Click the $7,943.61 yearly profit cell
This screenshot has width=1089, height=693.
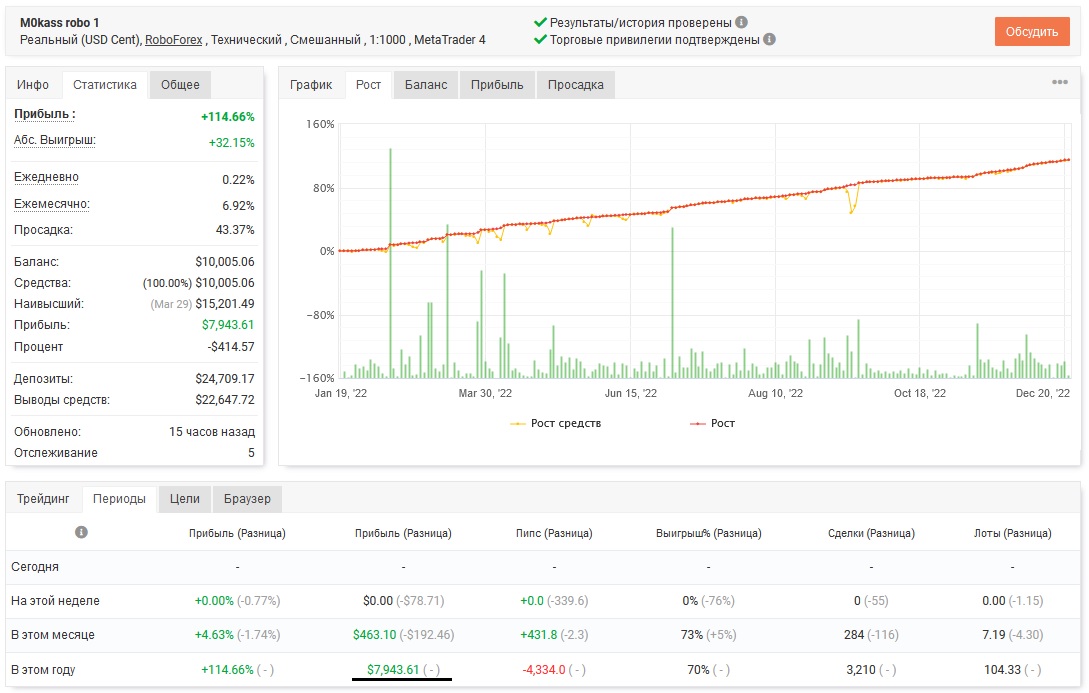coord(403,669)
